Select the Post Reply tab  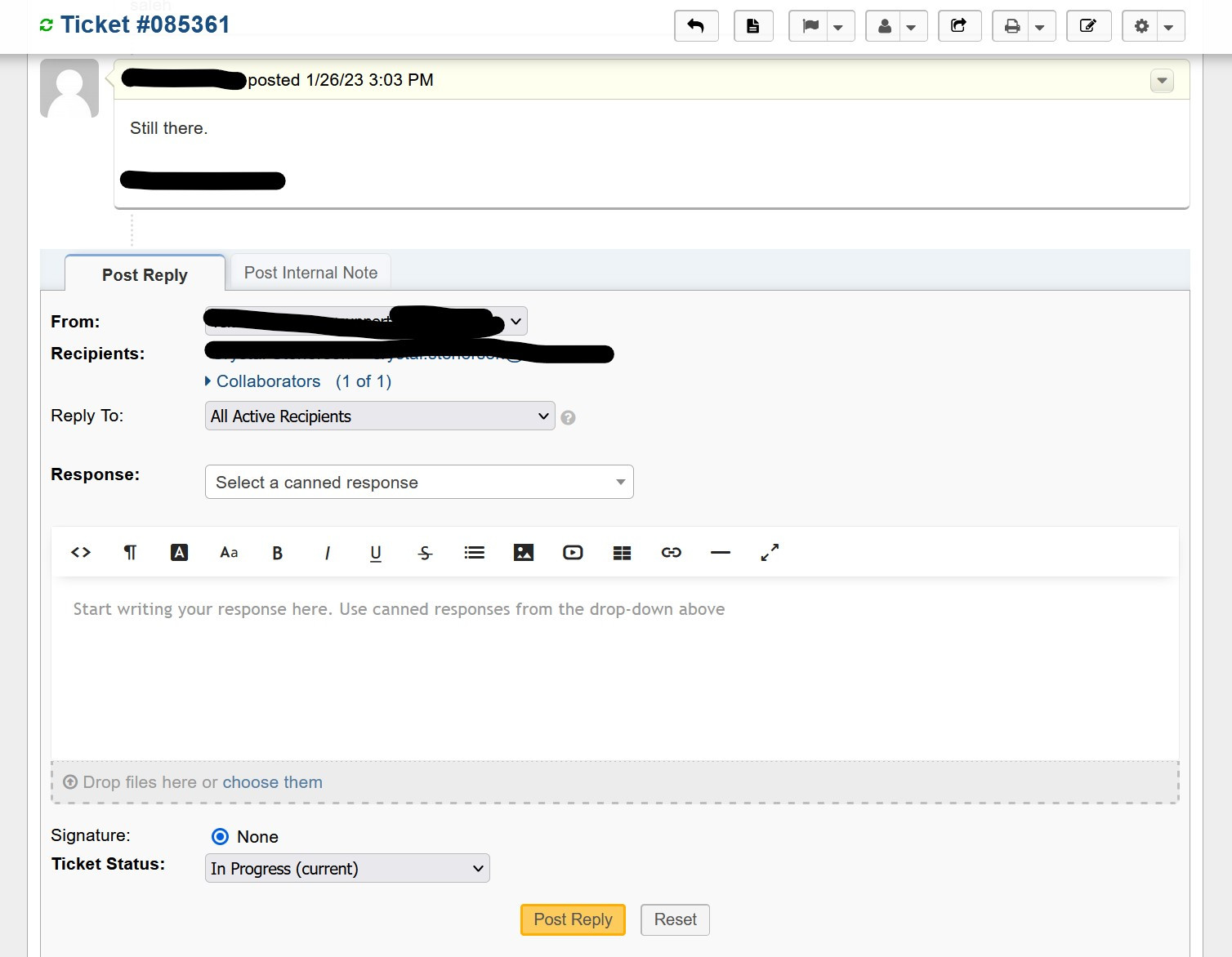tap(145, 275)
